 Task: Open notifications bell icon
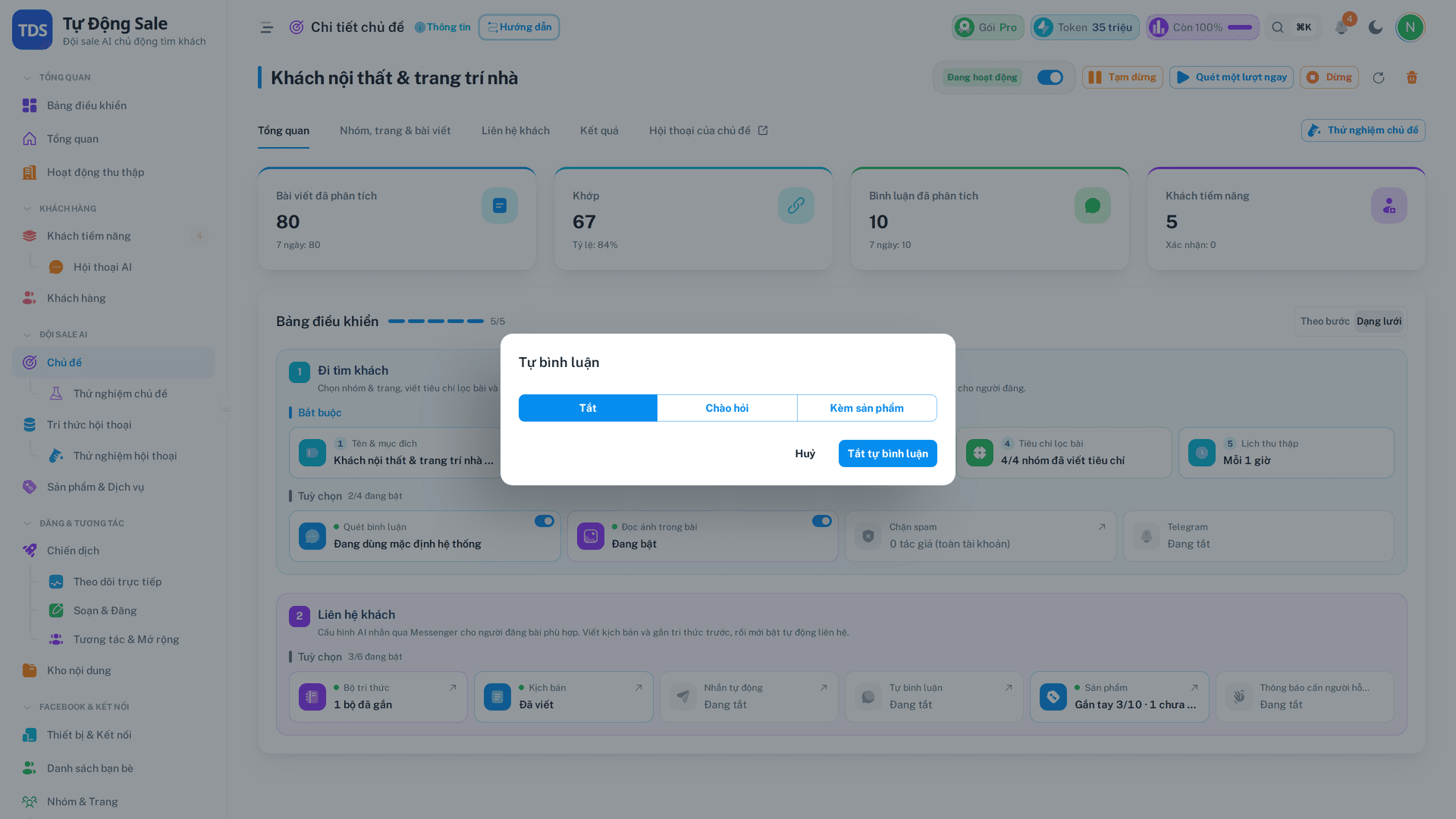click(x=1341, y=27)
